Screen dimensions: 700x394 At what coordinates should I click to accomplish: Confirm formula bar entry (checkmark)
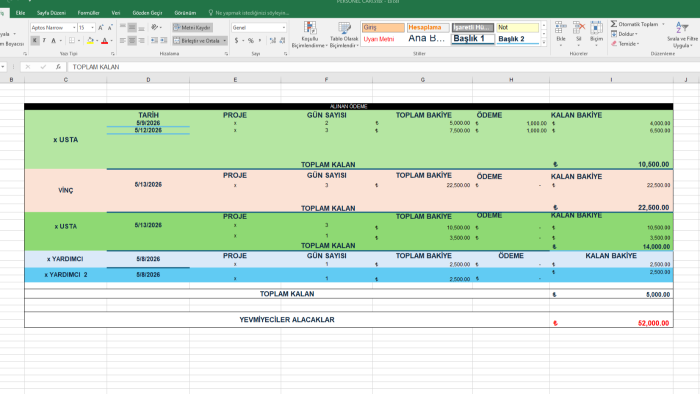pos(43,67)
